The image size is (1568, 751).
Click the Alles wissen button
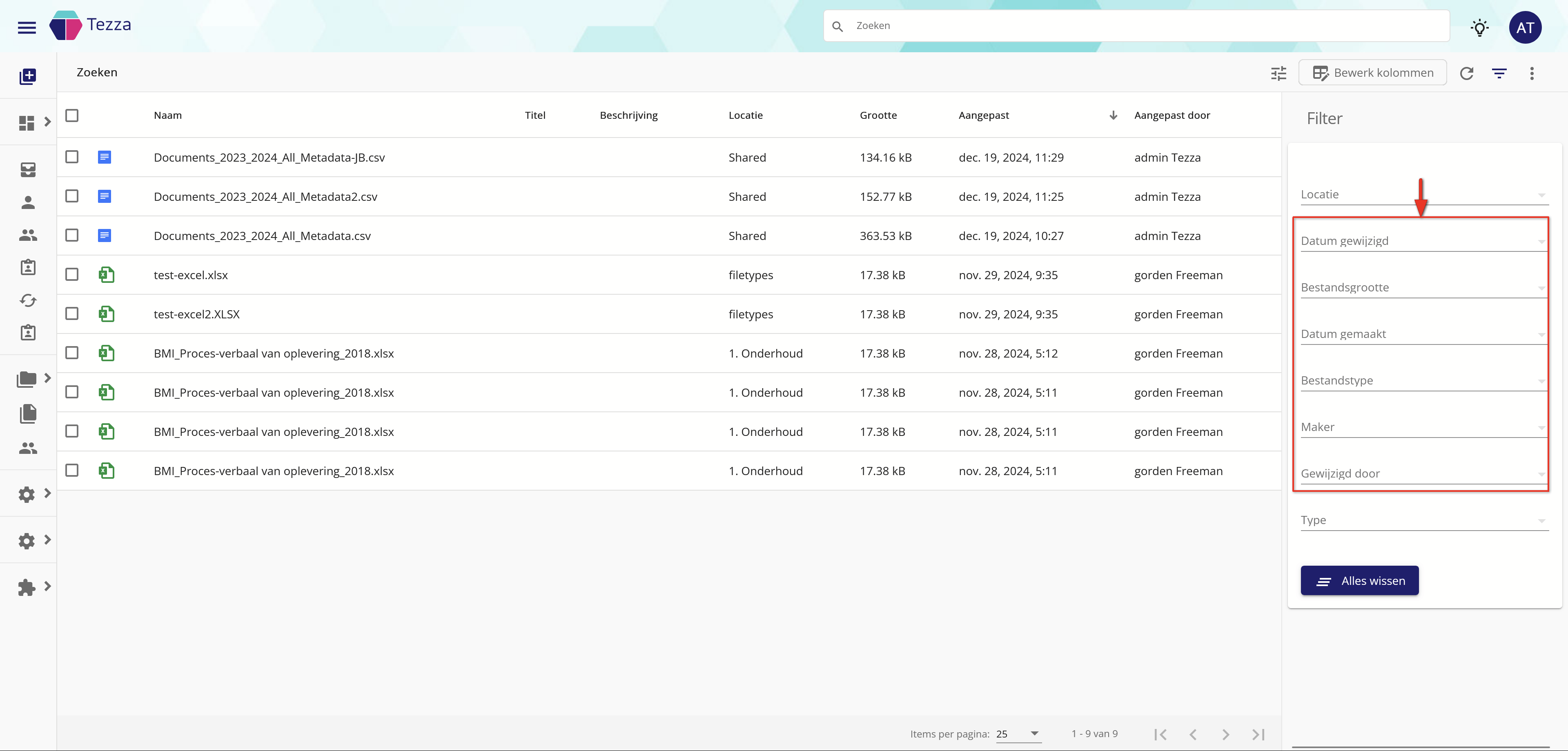click(x=1359, y=580)
